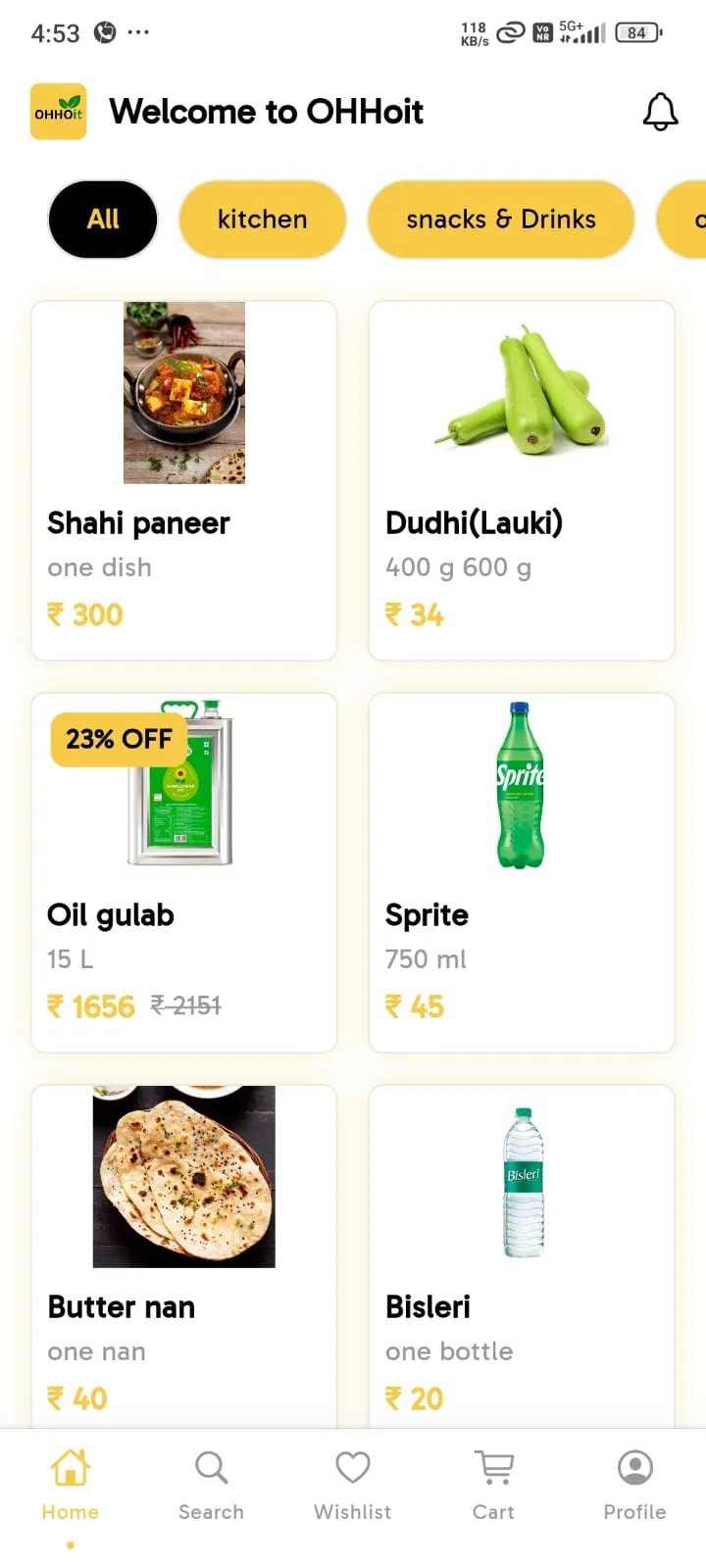Open the notifications bell
Viewport: 706px width, 1568px height.
click(660, 112)
